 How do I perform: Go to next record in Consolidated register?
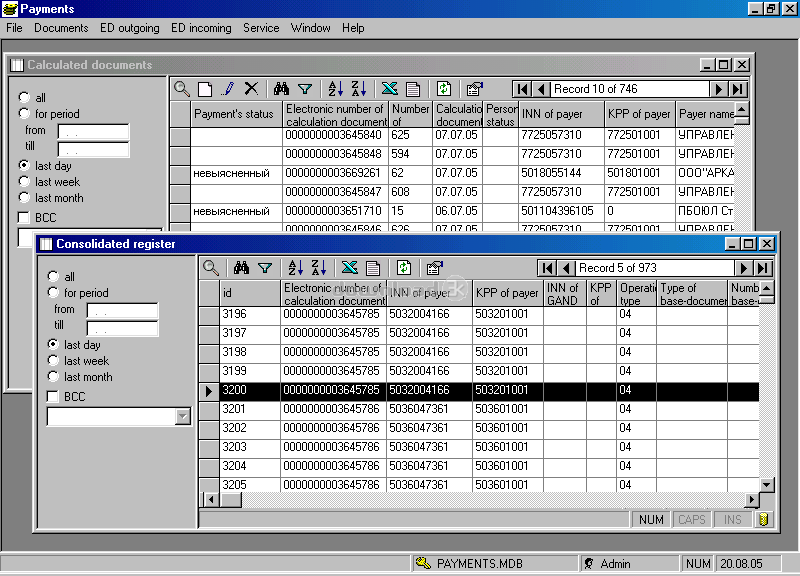click(743, 268)
